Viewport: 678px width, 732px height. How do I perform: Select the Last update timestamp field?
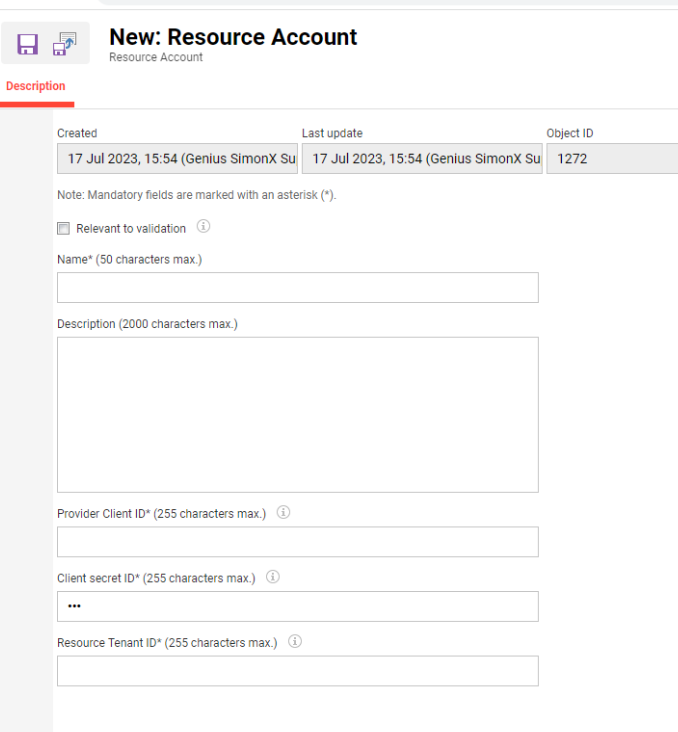[x=422, y=159]
